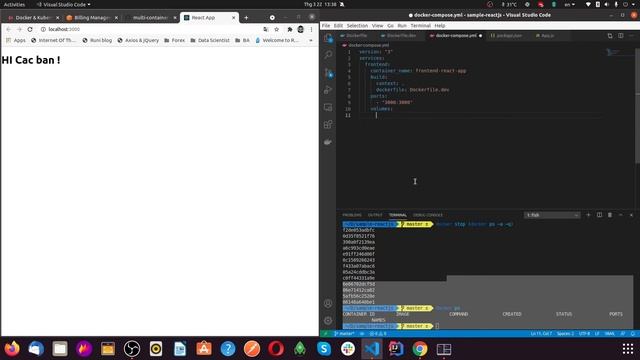Viewport: 640px width, 360px height.
Task: Open a new Chrome tab
Action: pyautogui.click(x=246, y=18)
